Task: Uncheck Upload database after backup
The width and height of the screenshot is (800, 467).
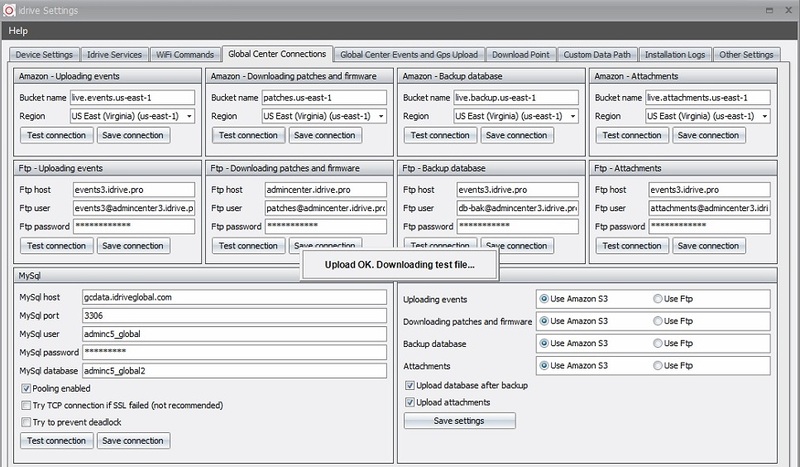Action: [409, 385]
